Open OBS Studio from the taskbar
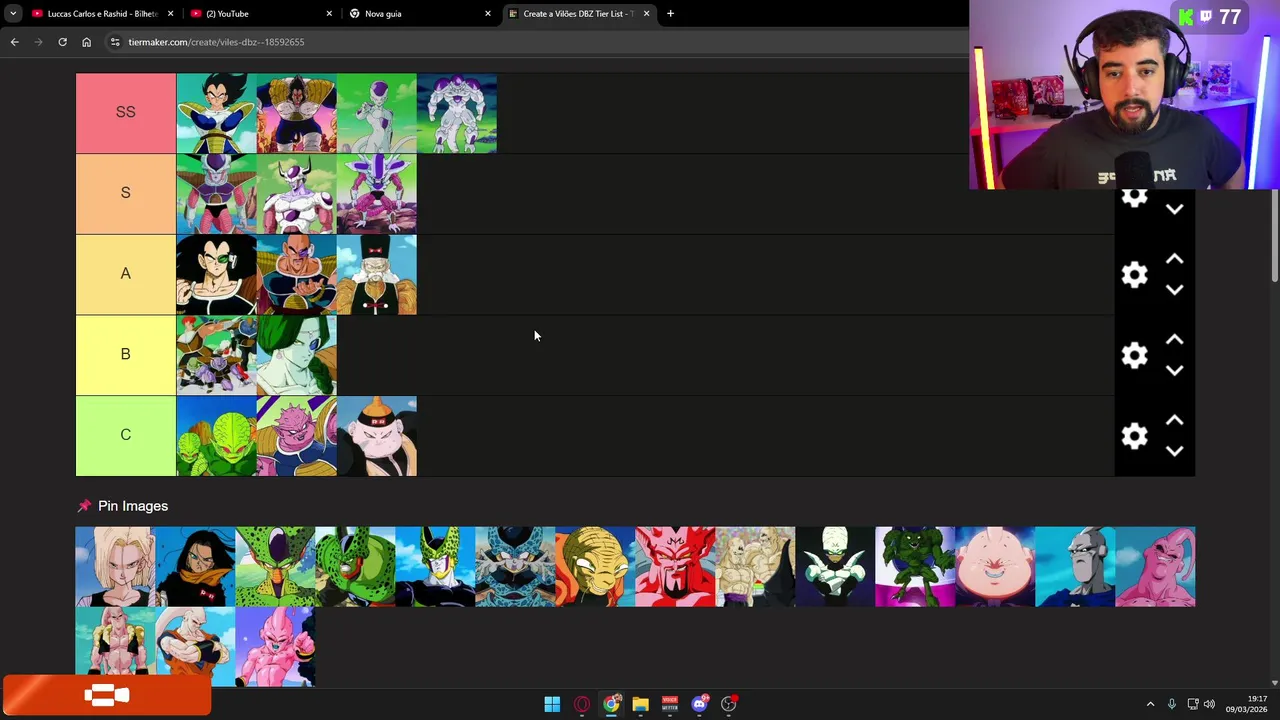Viewport: 1280px width, 720px height. point(728,704)
